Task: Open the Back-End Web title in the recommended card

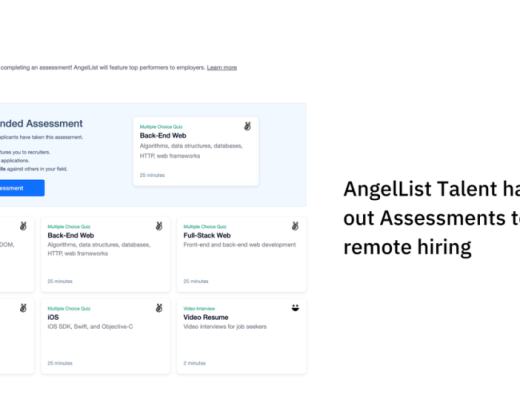Action: (163, 136)
